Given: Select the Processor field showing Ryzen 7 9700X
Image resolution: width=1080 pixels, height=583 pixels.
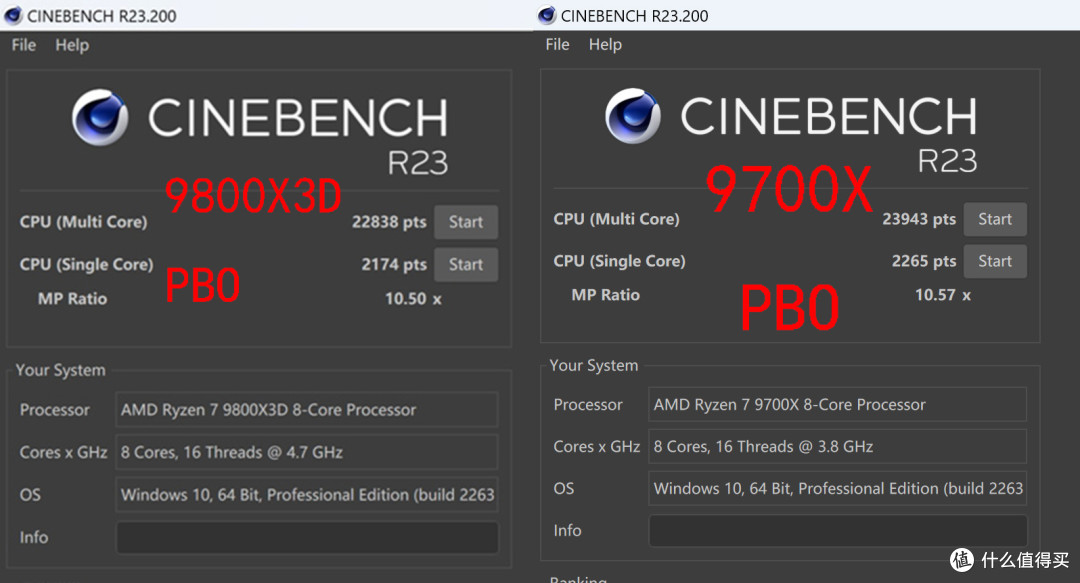Looking at the screenshot, I should pos(837,404).
